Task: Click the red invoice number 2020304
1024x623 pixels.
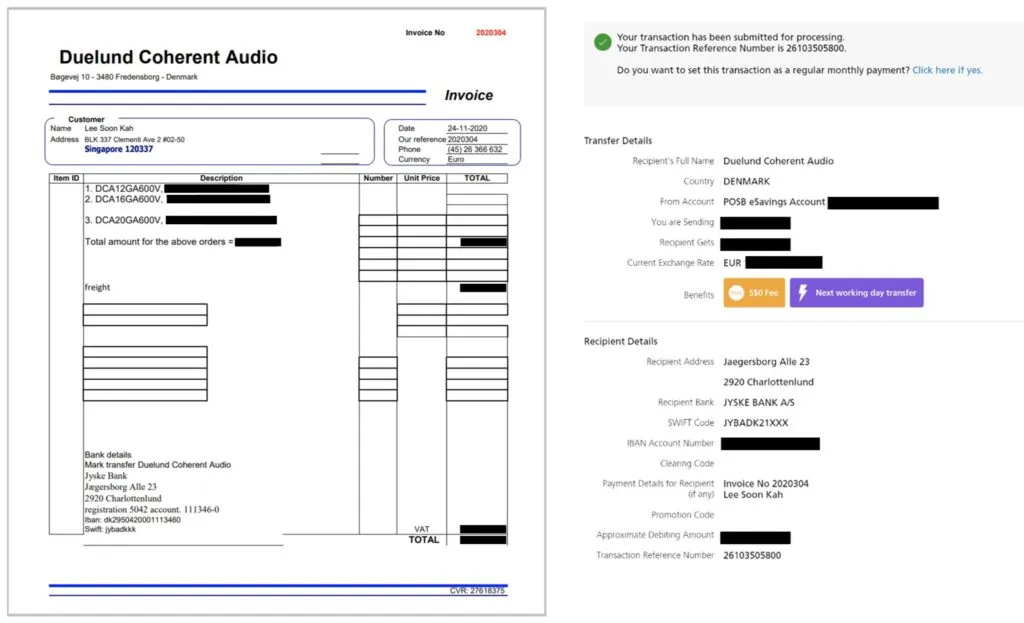Action: 490,33
